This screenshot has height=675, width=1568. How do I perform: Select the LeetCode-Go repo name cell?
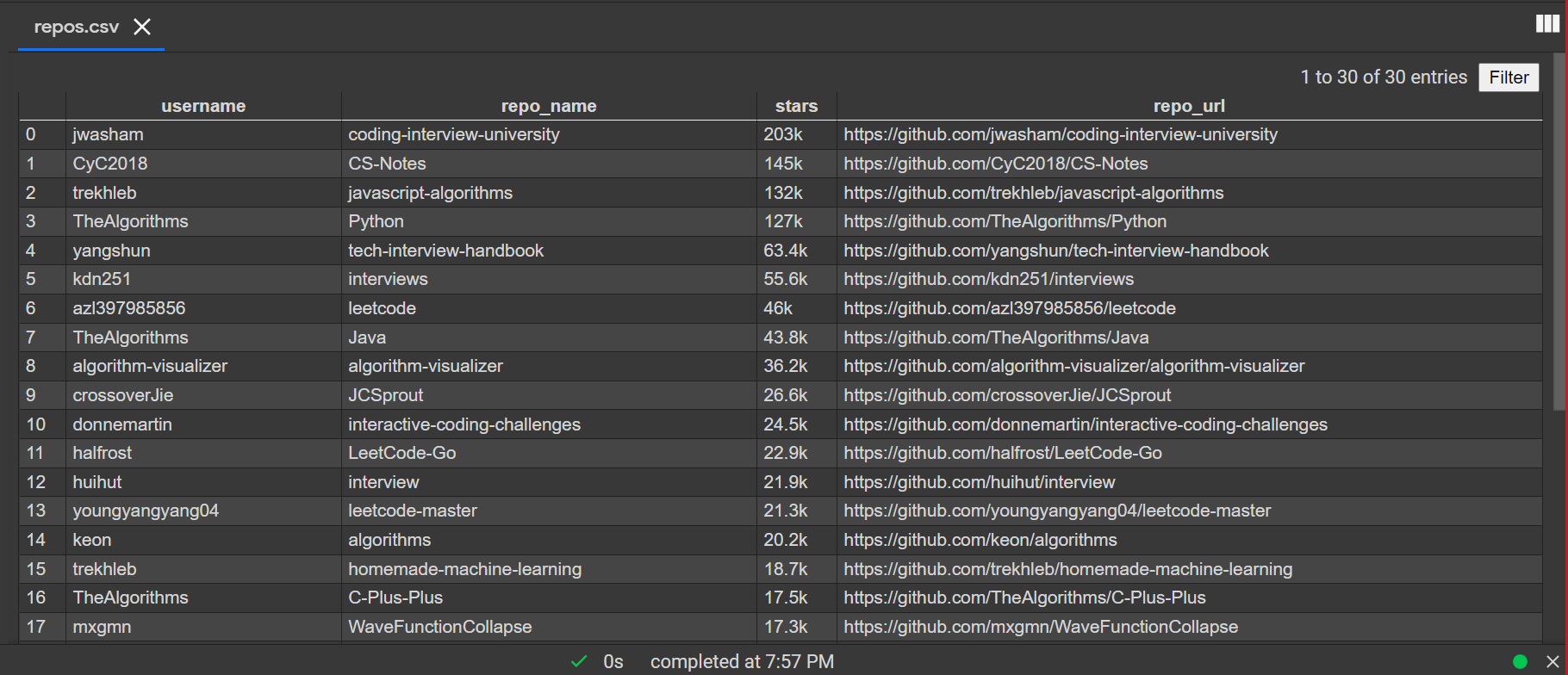[549, 453]
